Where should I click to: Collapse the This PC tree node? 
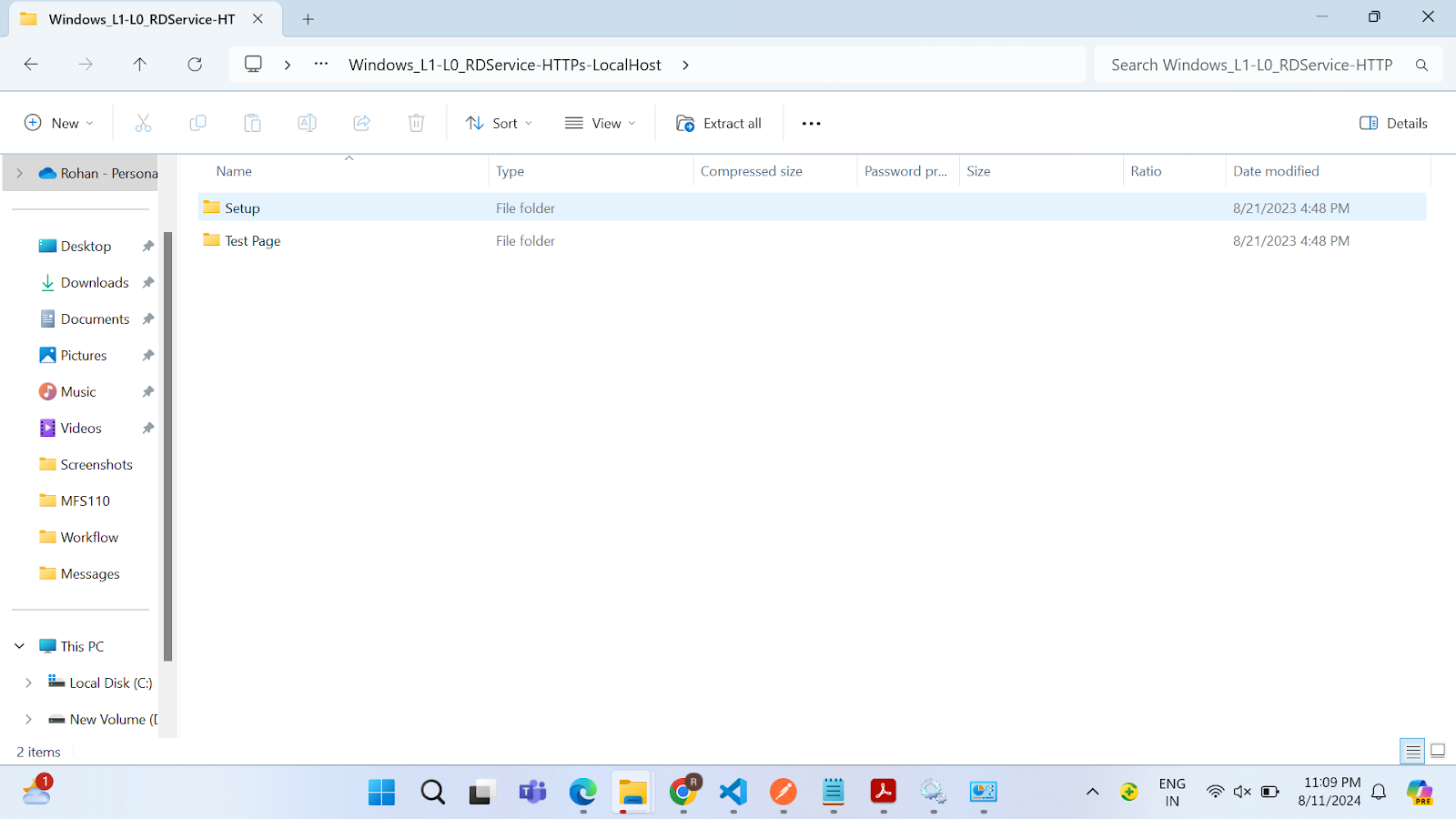tap(19, 646)
